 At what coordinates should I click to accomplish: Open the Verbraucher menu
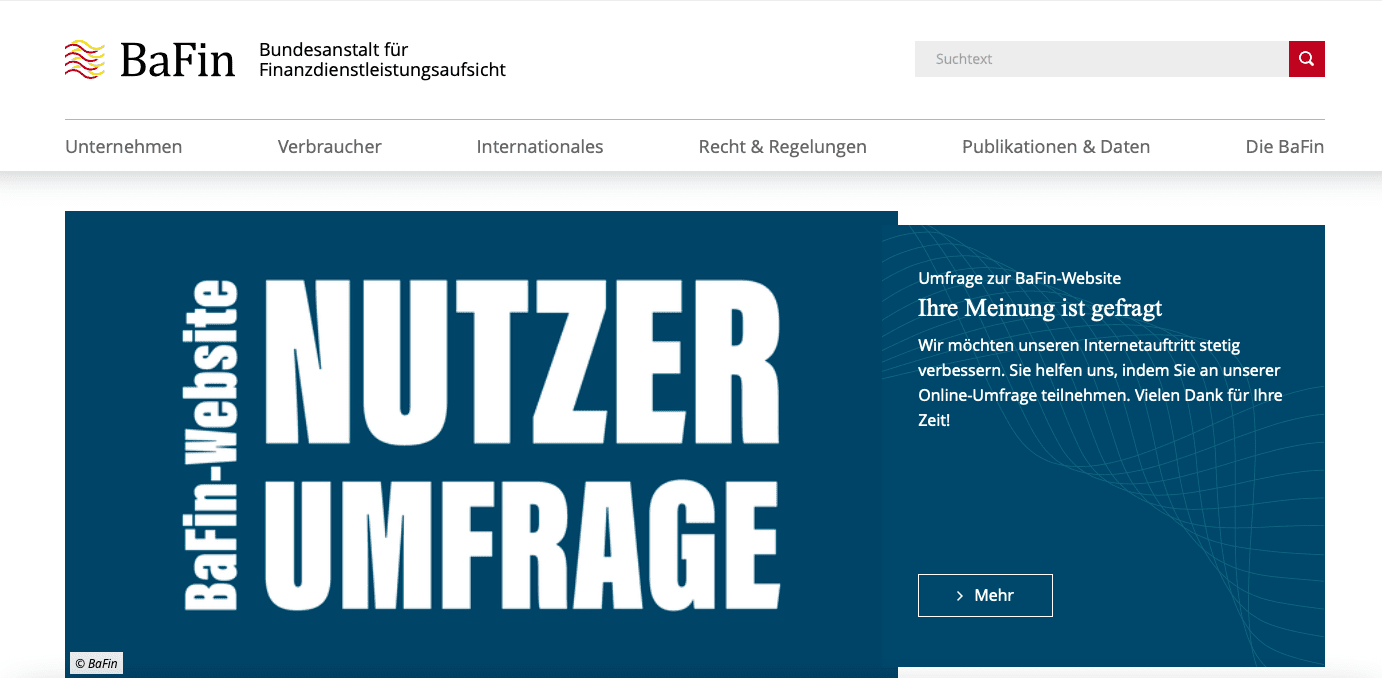[x=330, y=147]
